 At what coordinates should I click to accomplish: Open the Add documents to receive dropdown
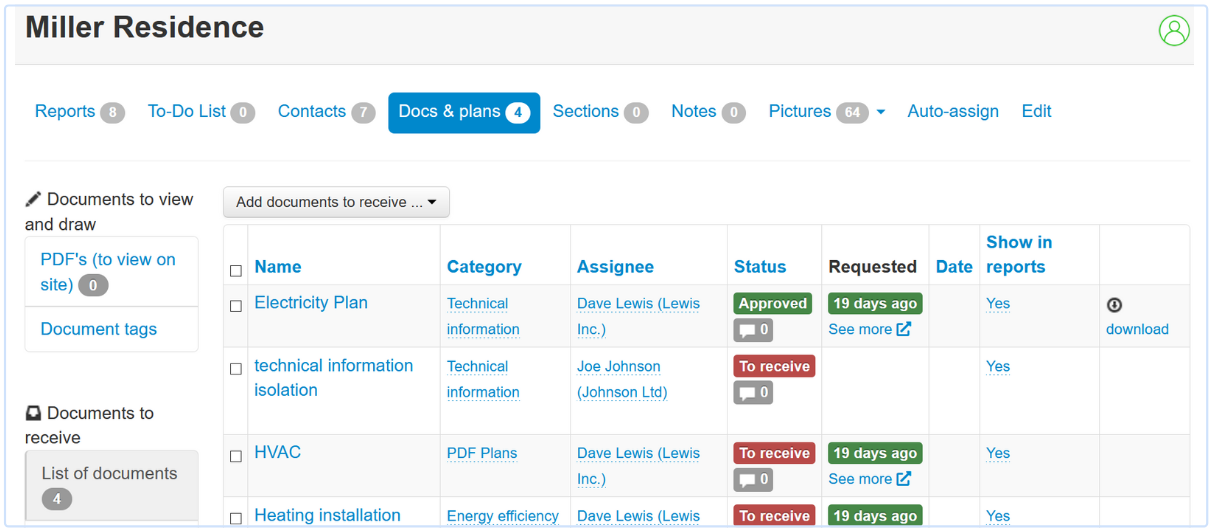336,202
